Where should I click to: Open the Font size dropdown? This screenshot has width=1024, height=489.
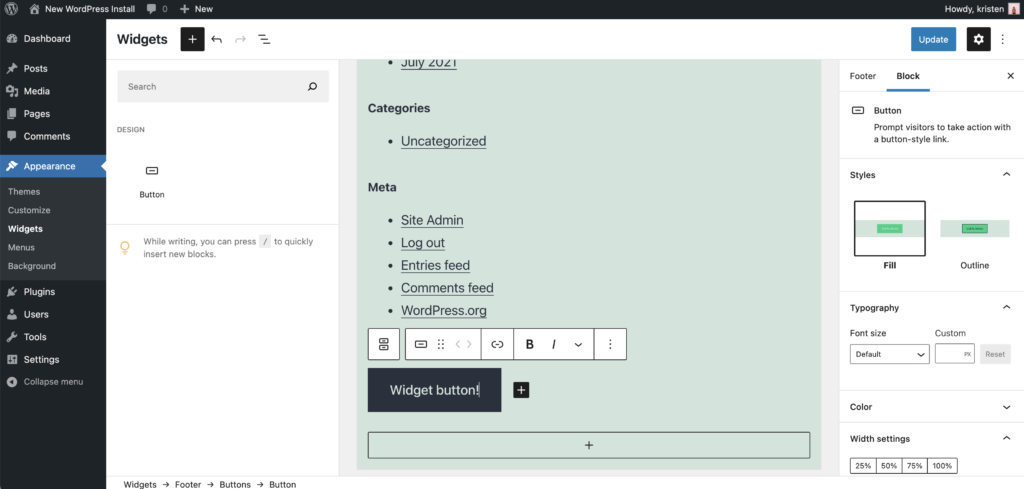(889, 354)
